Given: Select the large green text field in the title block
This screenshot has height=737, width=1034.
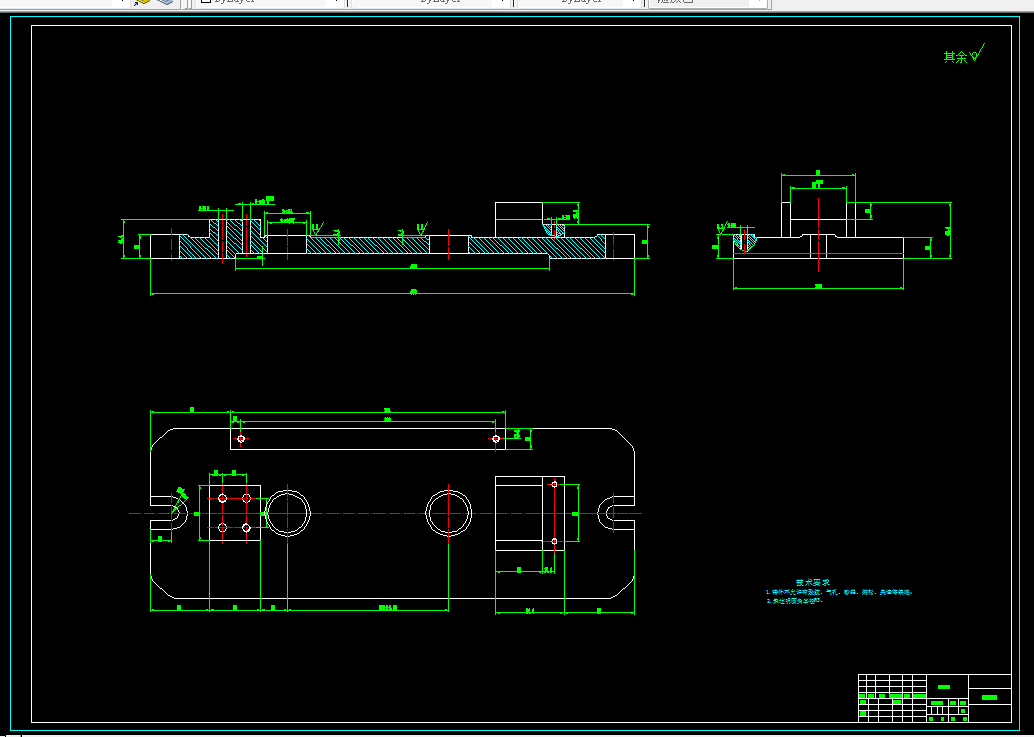Looking at the screenshot, I should click(989, 697).
